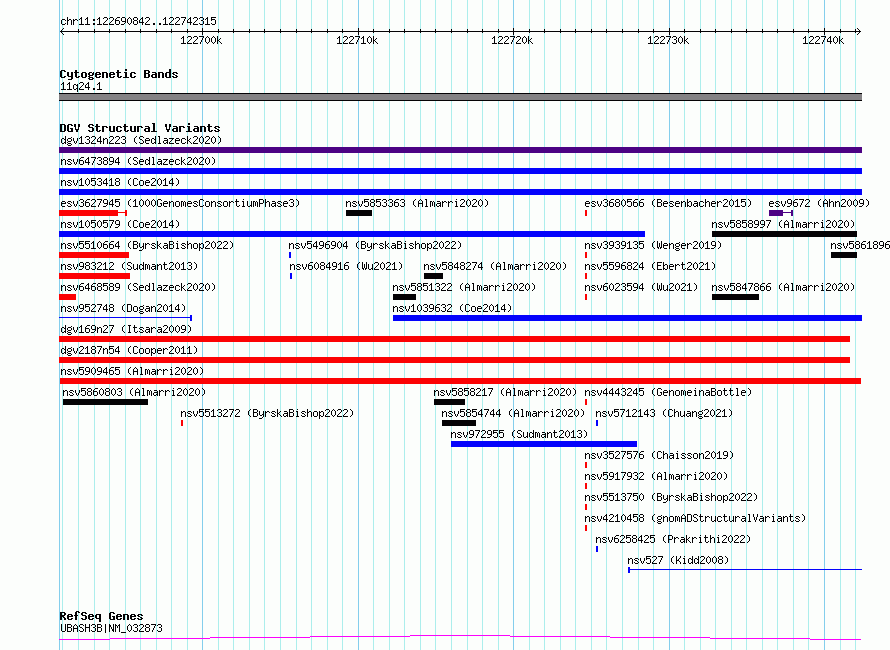Click the nsv5510664 (ByrskaBishop2022) label
This screenshot has height=650, width=890.
[x=147, y=245]
